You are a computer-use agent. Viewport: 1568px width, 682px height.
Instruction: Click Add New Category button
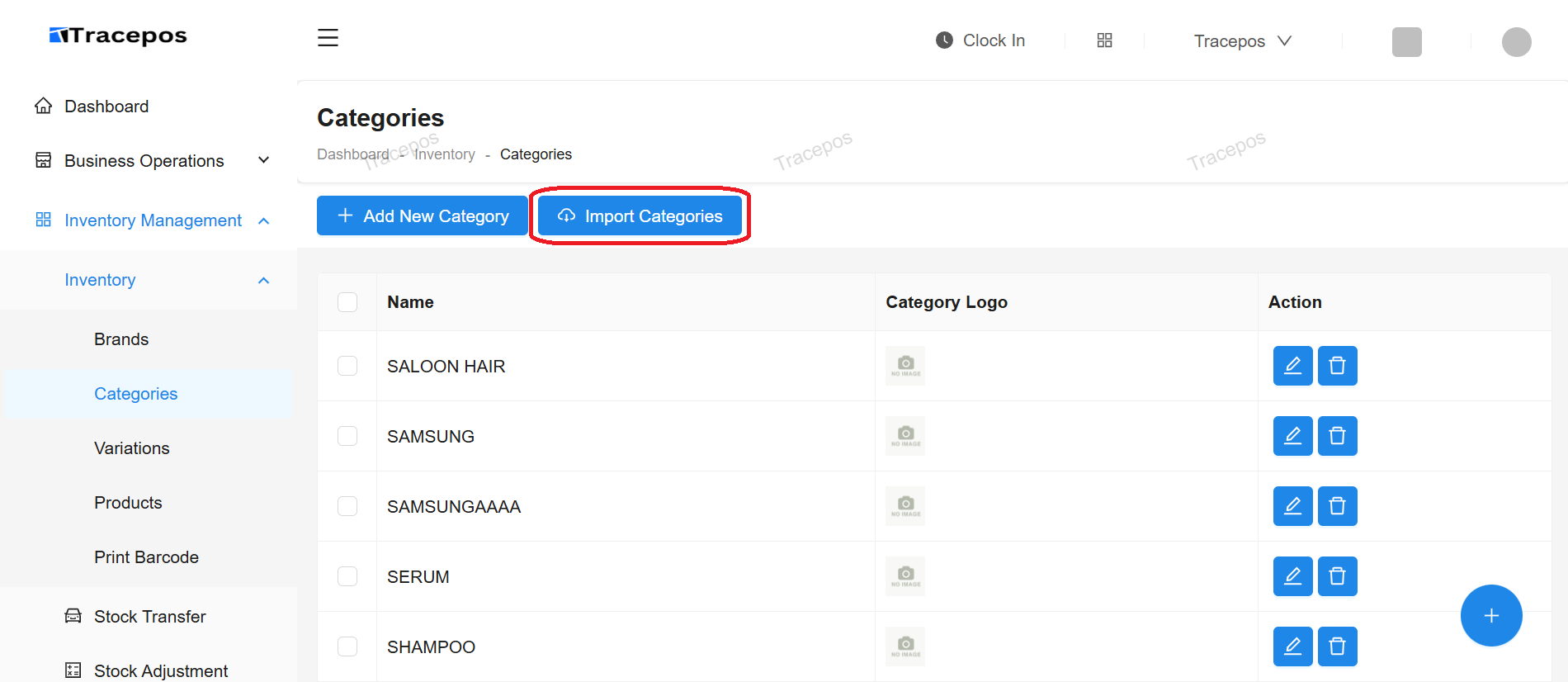pos(423,215)
